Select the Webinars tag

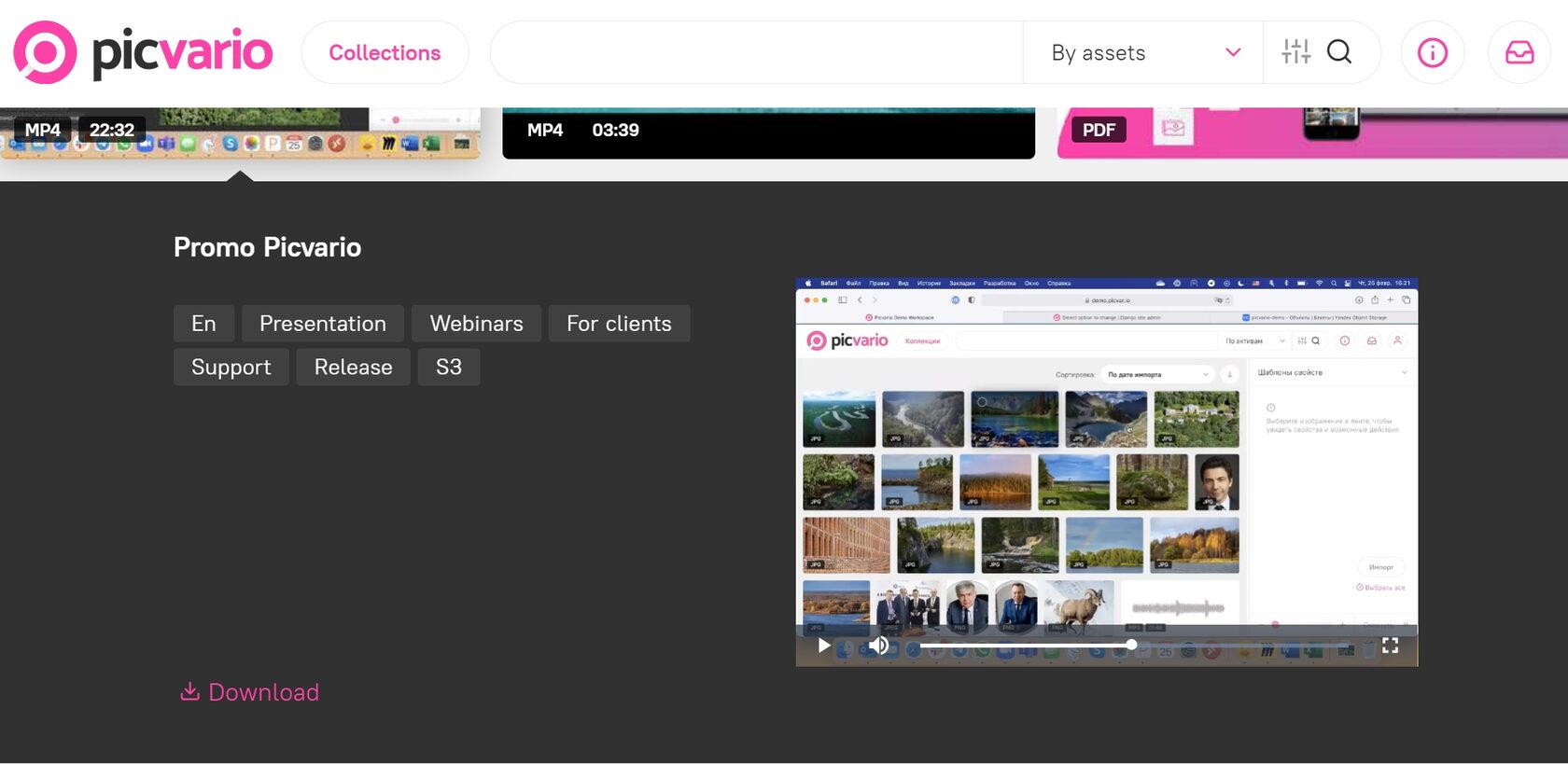[x=476, y=324]
